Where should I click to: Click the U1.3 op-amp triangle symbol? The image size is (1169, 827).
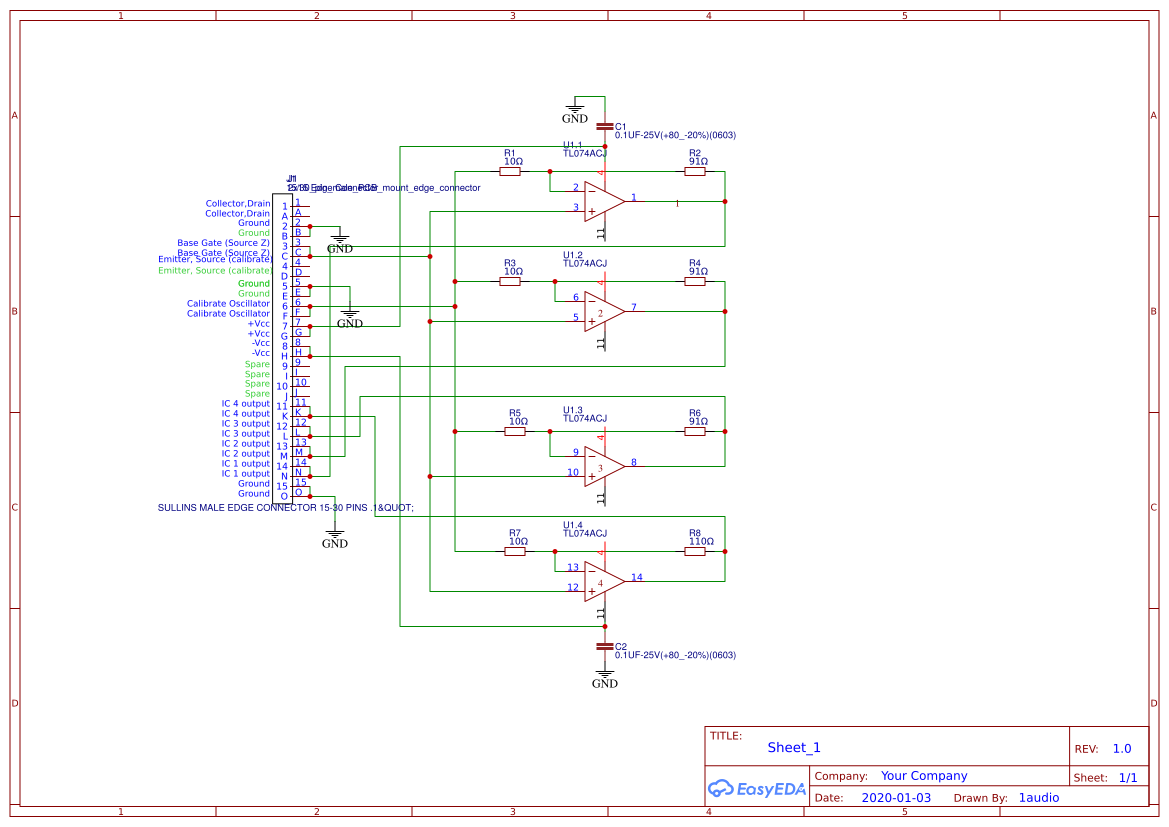pyautogui.click(x=603, y=466)
